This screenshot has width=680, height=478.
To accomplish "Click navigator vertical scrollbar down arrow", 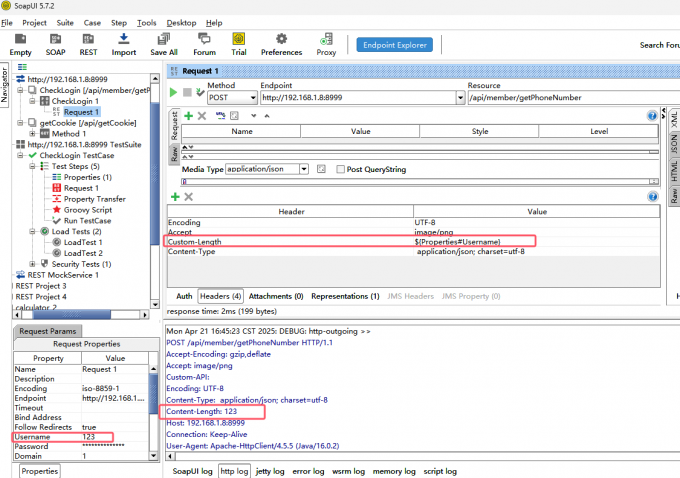I will tap(155, 304).
